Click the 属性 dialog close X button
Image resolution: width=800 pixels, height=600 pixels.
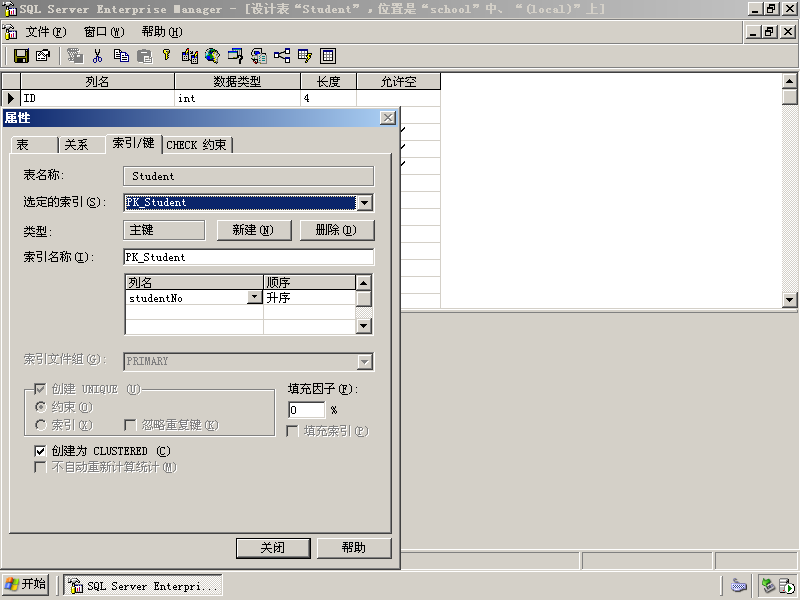click(388, 118)
